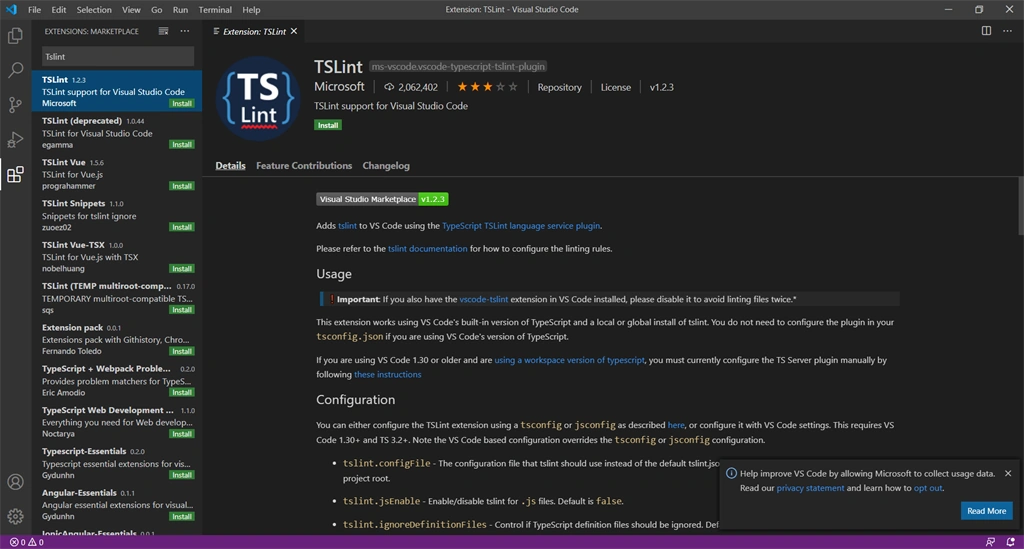Viewport: 1024px width, 549px height.
Task: Click the details page vertical scrollbar
Action: coord(1021,206)
